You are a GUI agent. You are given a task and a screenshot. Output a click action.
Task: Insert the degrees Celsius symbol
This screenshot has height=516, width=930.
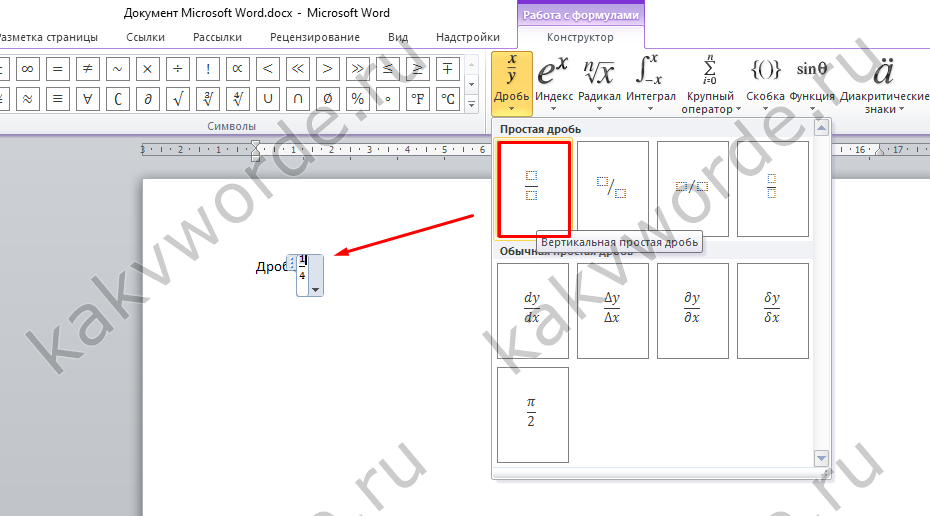448,98
